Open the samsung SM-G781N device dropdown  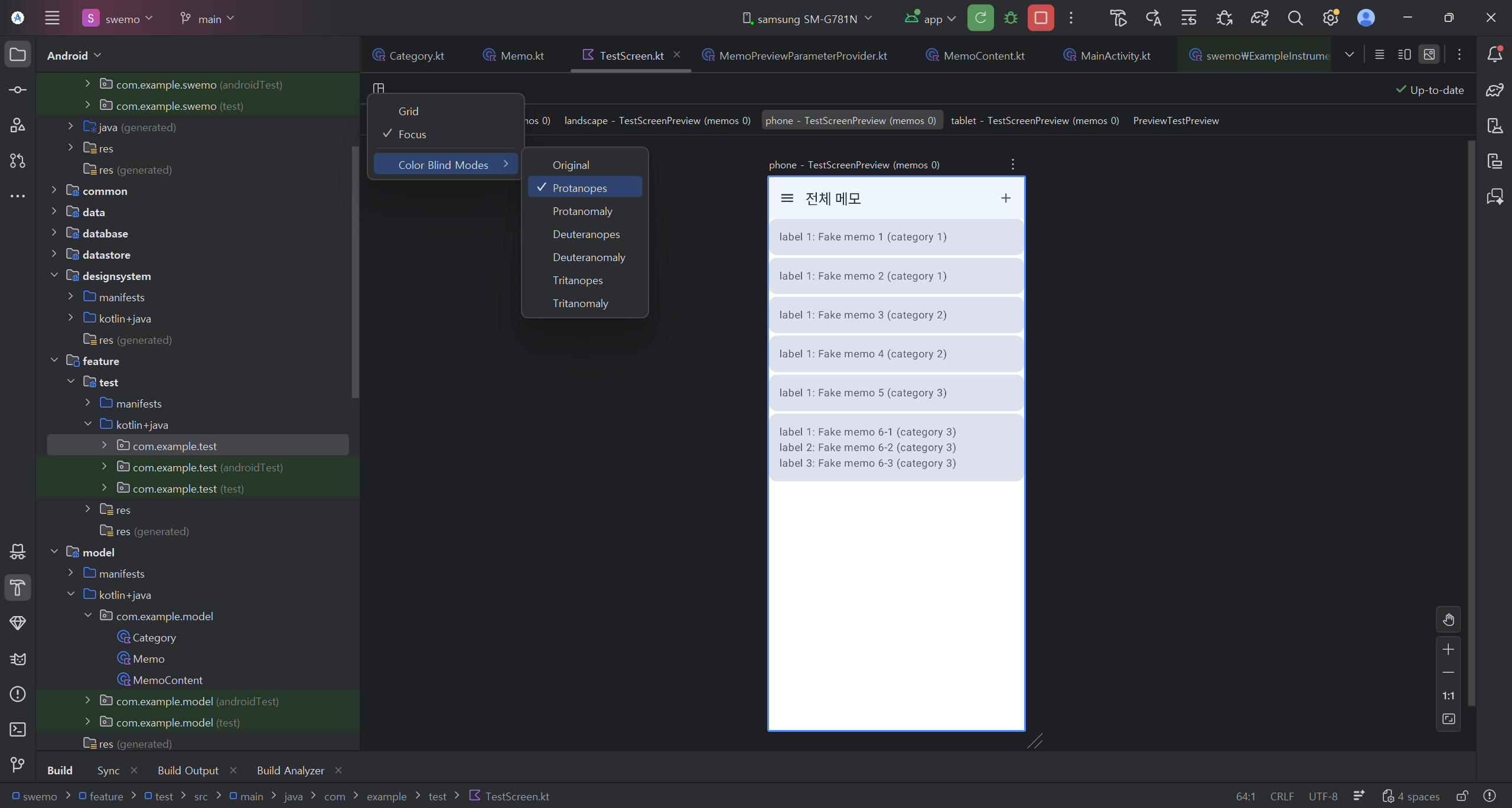tap(807, 19)
